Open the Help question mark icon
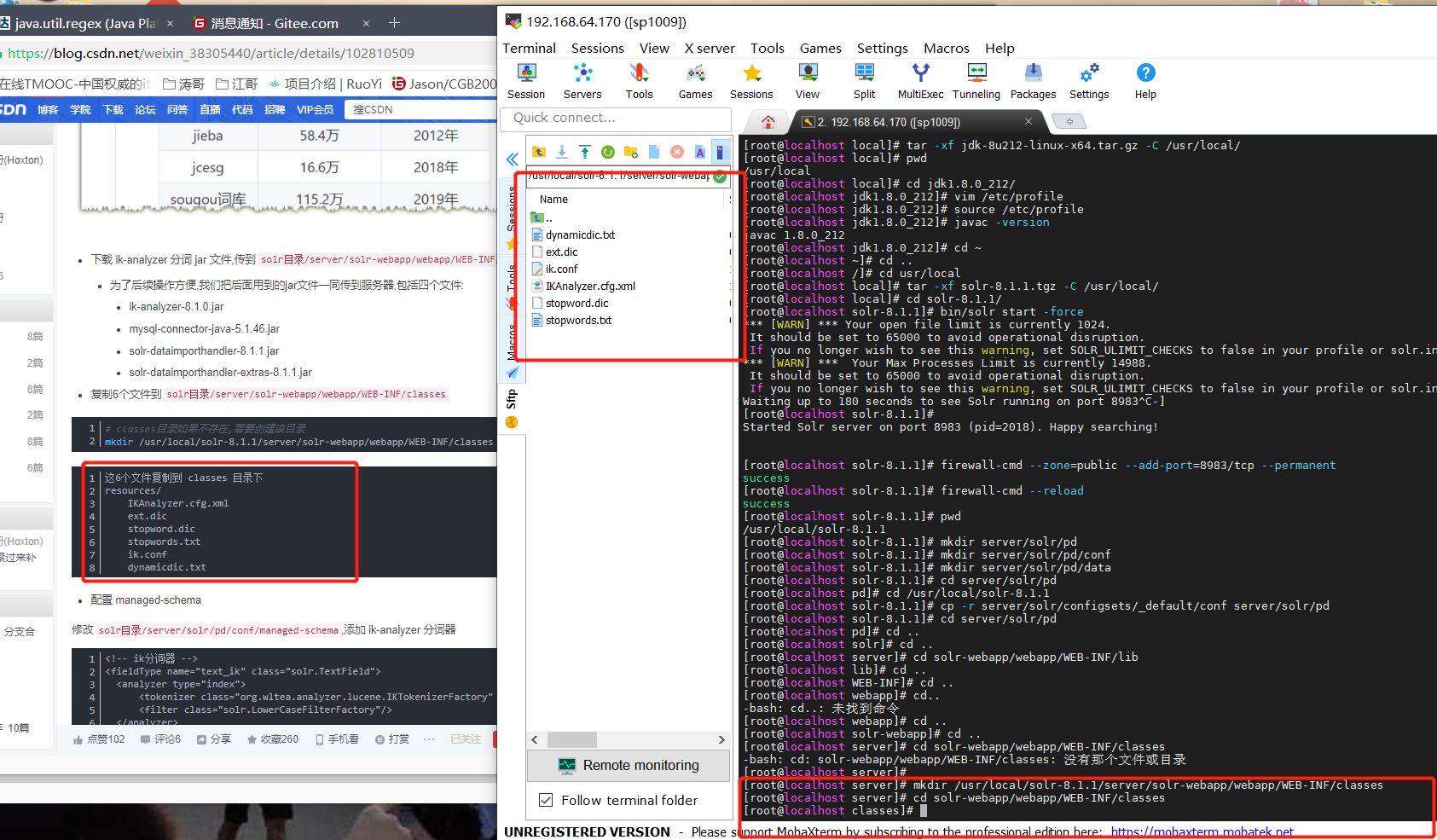 pyautogui.click(x=1145, y=82)
